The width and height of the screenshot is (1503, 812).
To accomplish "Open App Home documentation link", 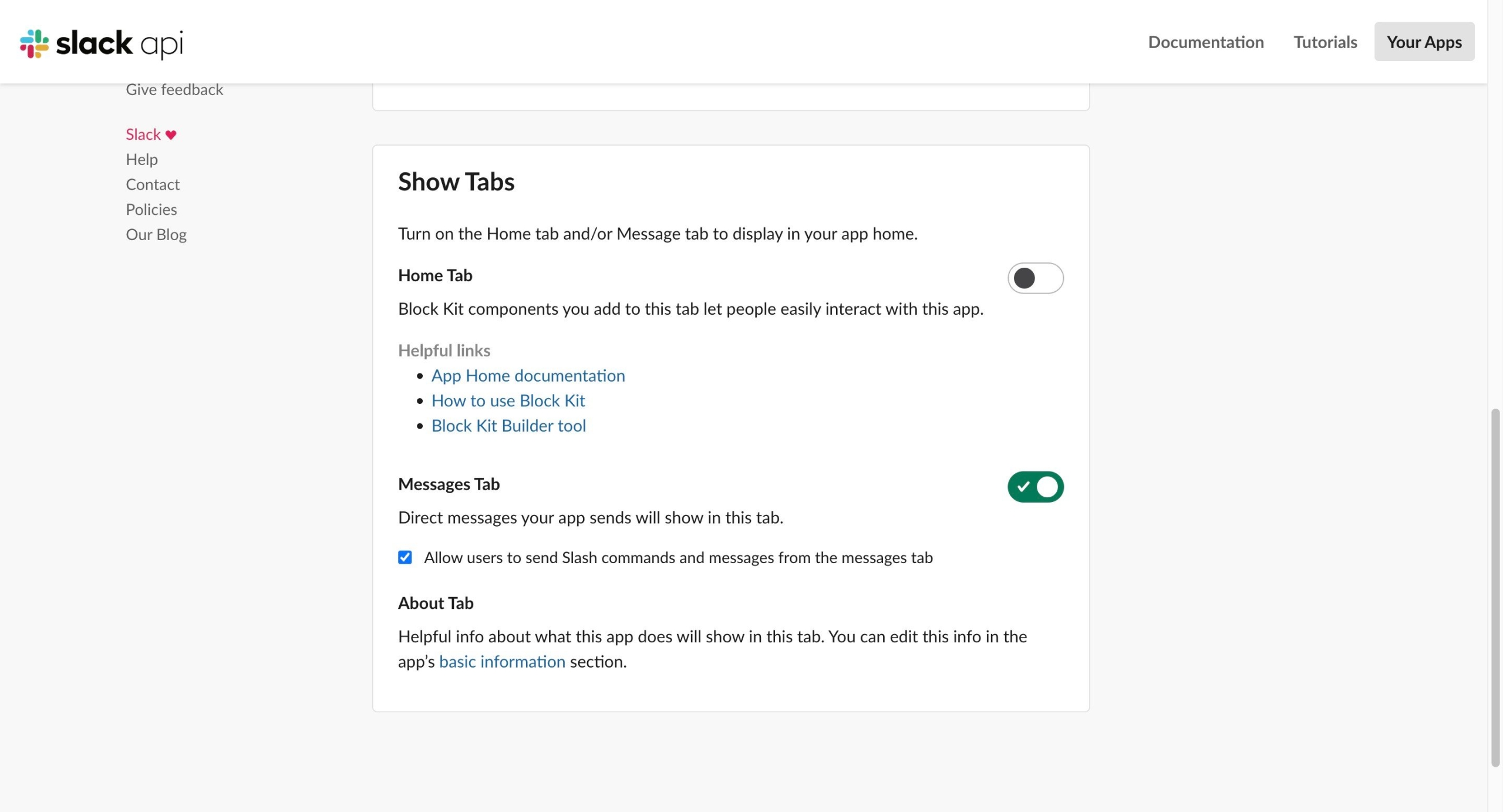I will coord(528,376).
